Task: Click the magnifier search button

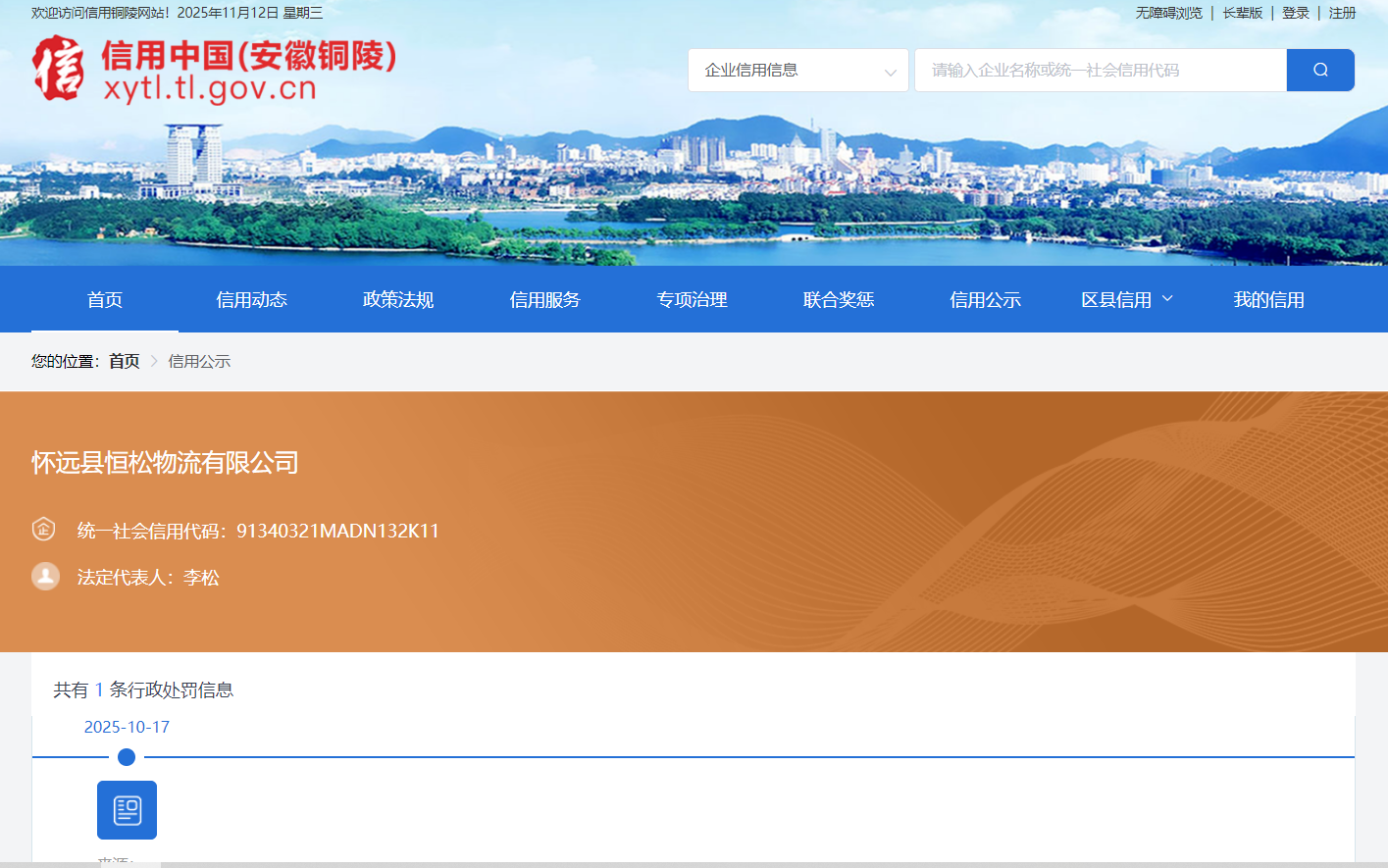Action: click(1320, 70)
